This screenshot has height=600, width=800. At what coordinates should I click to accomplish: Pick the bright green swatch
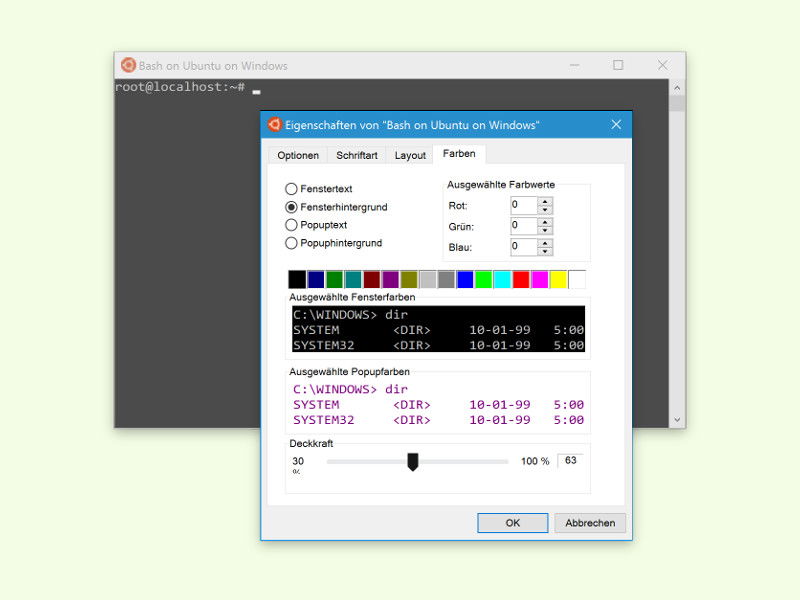click(x=484, y=280)
